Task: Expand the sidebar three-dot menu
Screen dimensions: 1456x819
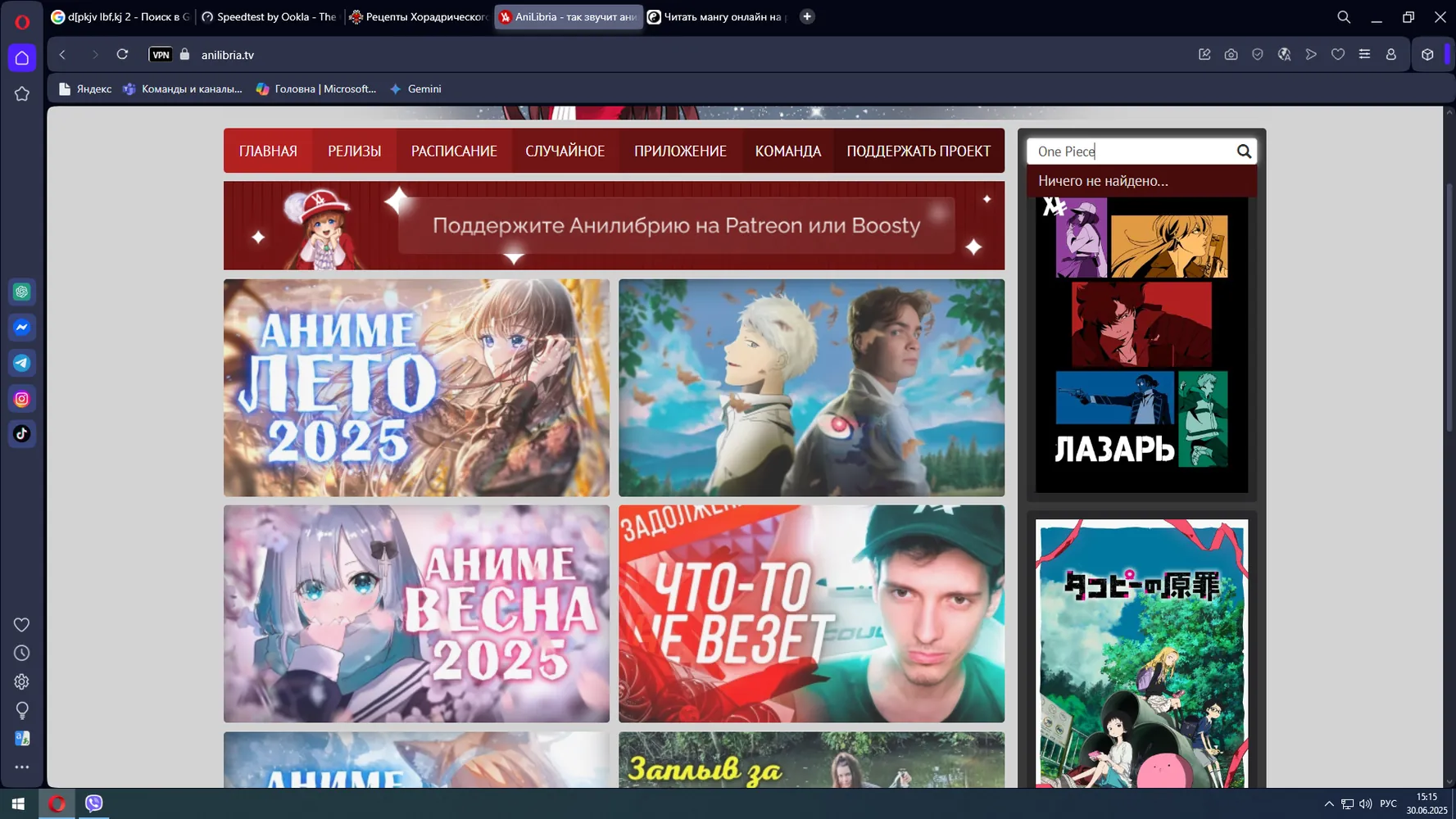Action: (22, 767)
